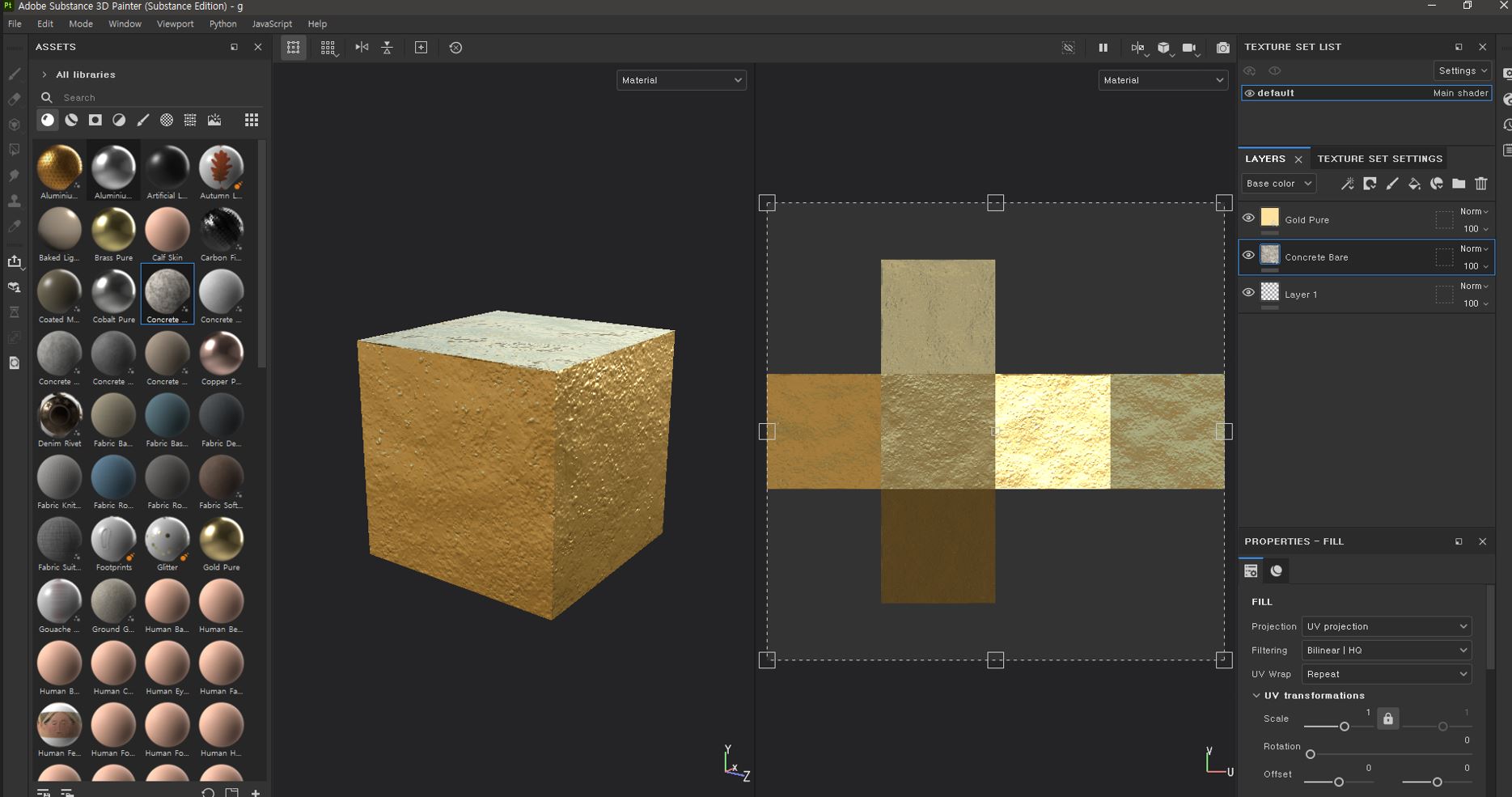
Task: Select the Polygon fill tool
Action: point(15,150)
